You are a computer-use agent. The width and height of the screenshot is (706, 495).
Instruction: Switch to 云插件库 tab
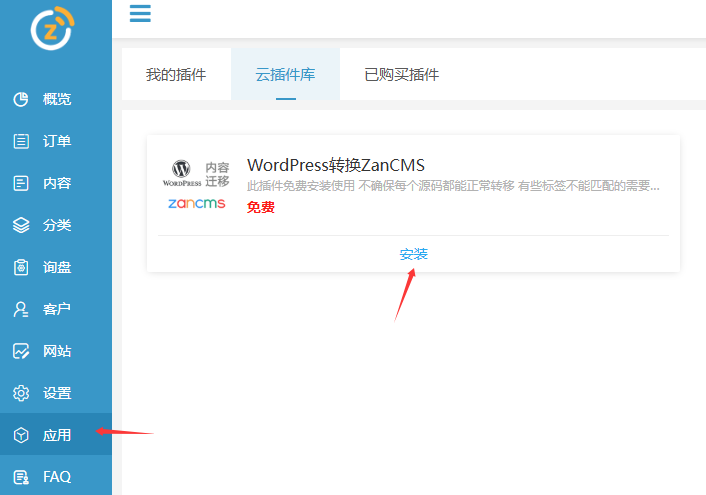click(285, 74)
